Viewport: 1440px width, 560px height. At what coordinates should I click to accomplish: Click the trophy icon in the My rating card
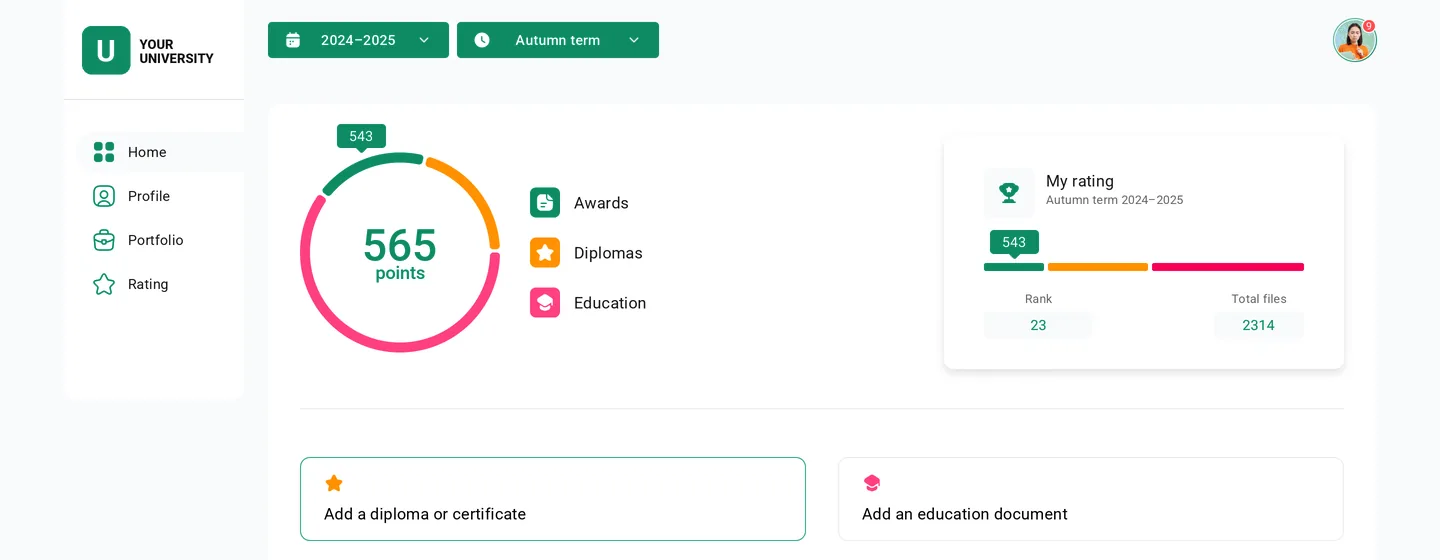[1009, 192]
